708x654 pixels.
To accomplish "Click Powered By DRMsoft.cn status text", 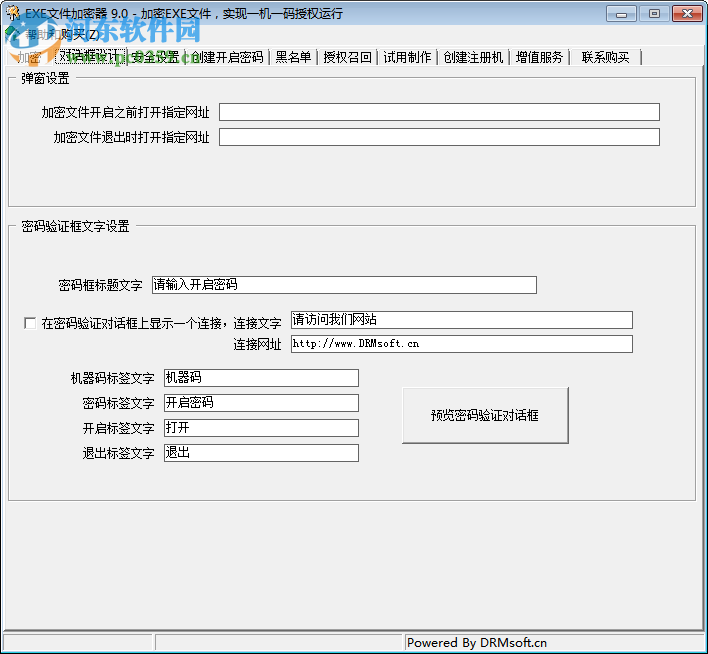I will click(477, 643).
